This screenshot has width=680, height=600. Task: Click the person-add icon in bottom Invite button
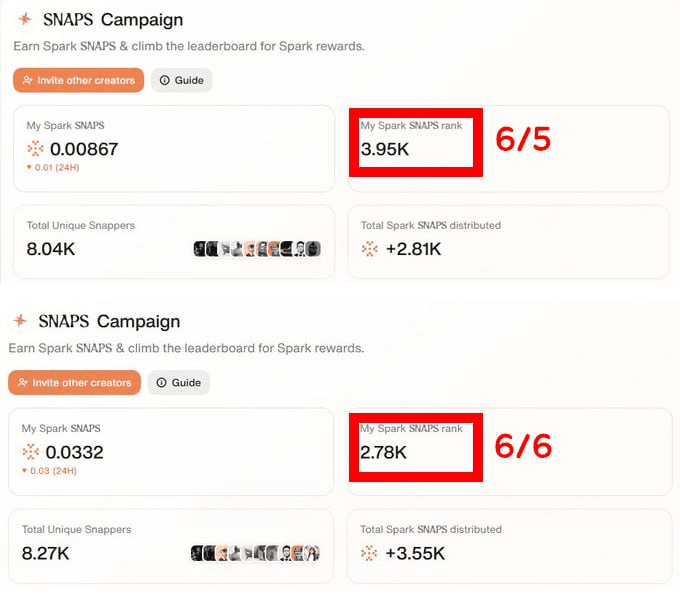click(23, 382)
